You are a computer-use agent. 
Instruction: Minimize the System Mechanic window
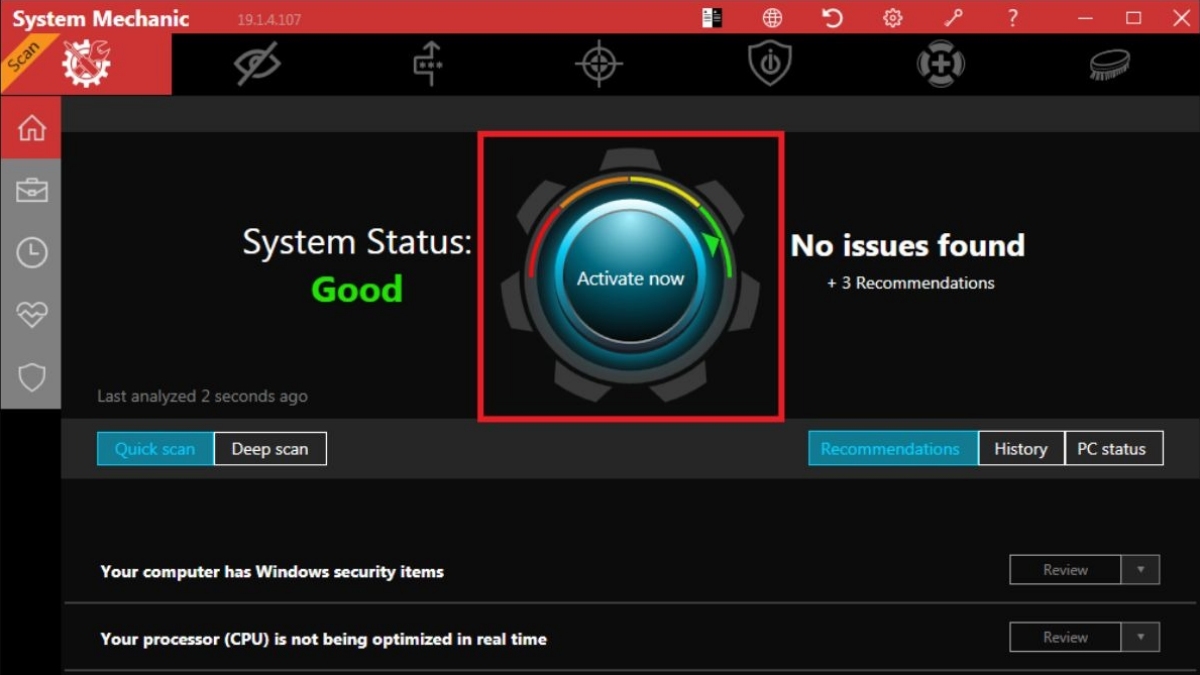[x=1085, y=18]
